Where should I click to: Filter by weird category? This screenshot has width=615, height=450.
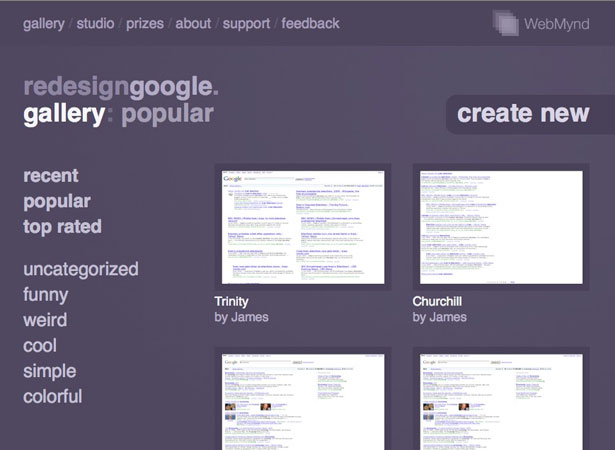point(45,320)
